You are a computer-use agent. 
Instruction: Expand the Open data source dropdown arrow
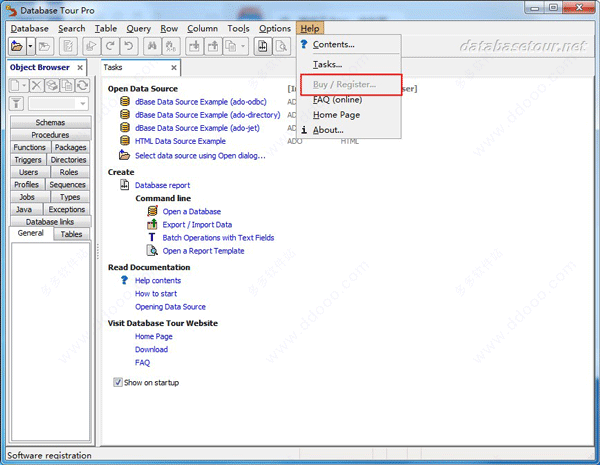tap(30, 46)
